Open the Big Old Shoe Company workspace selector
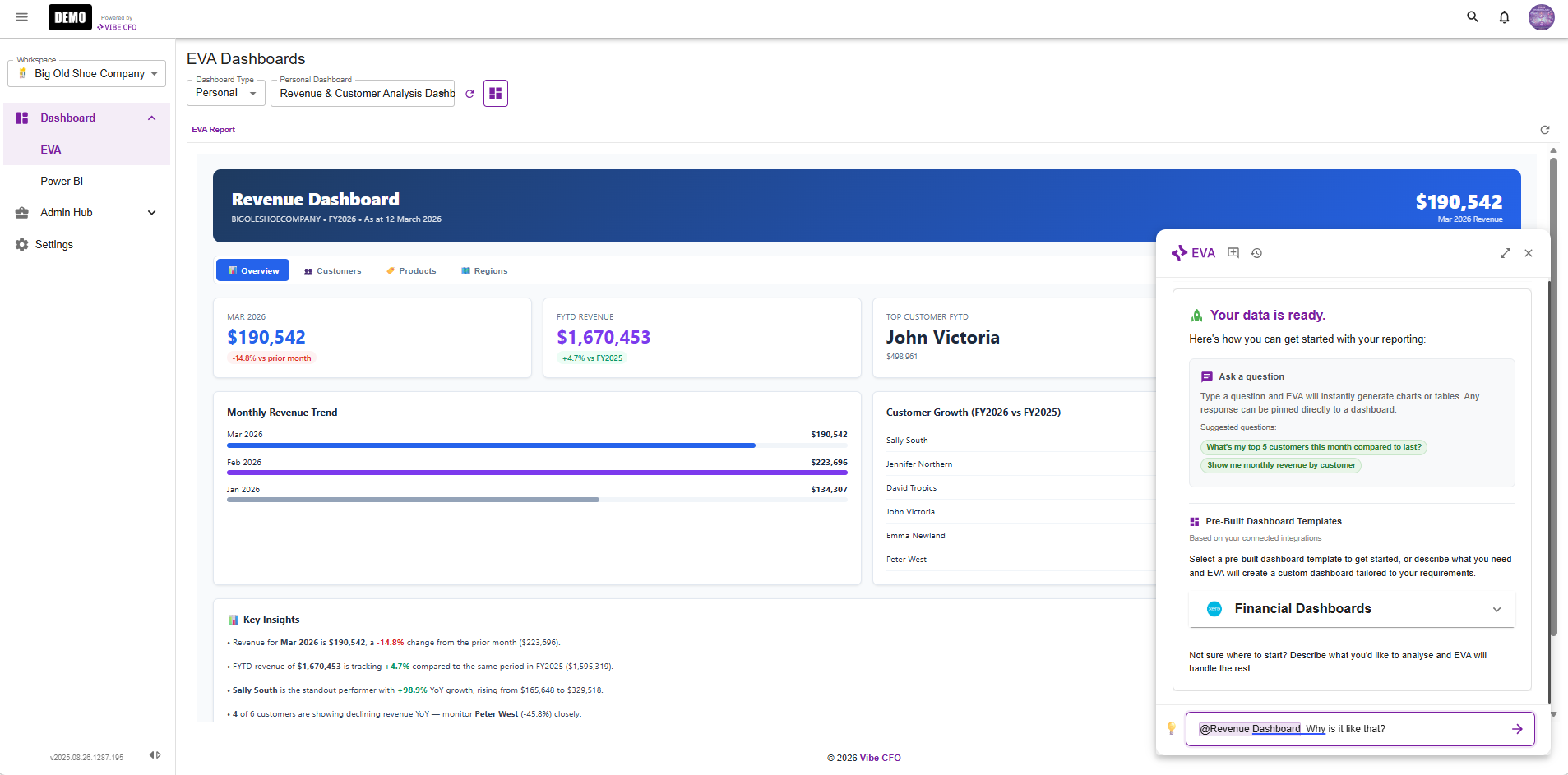The height and width of the screenshot is (775, 1568). click(86, 73)
